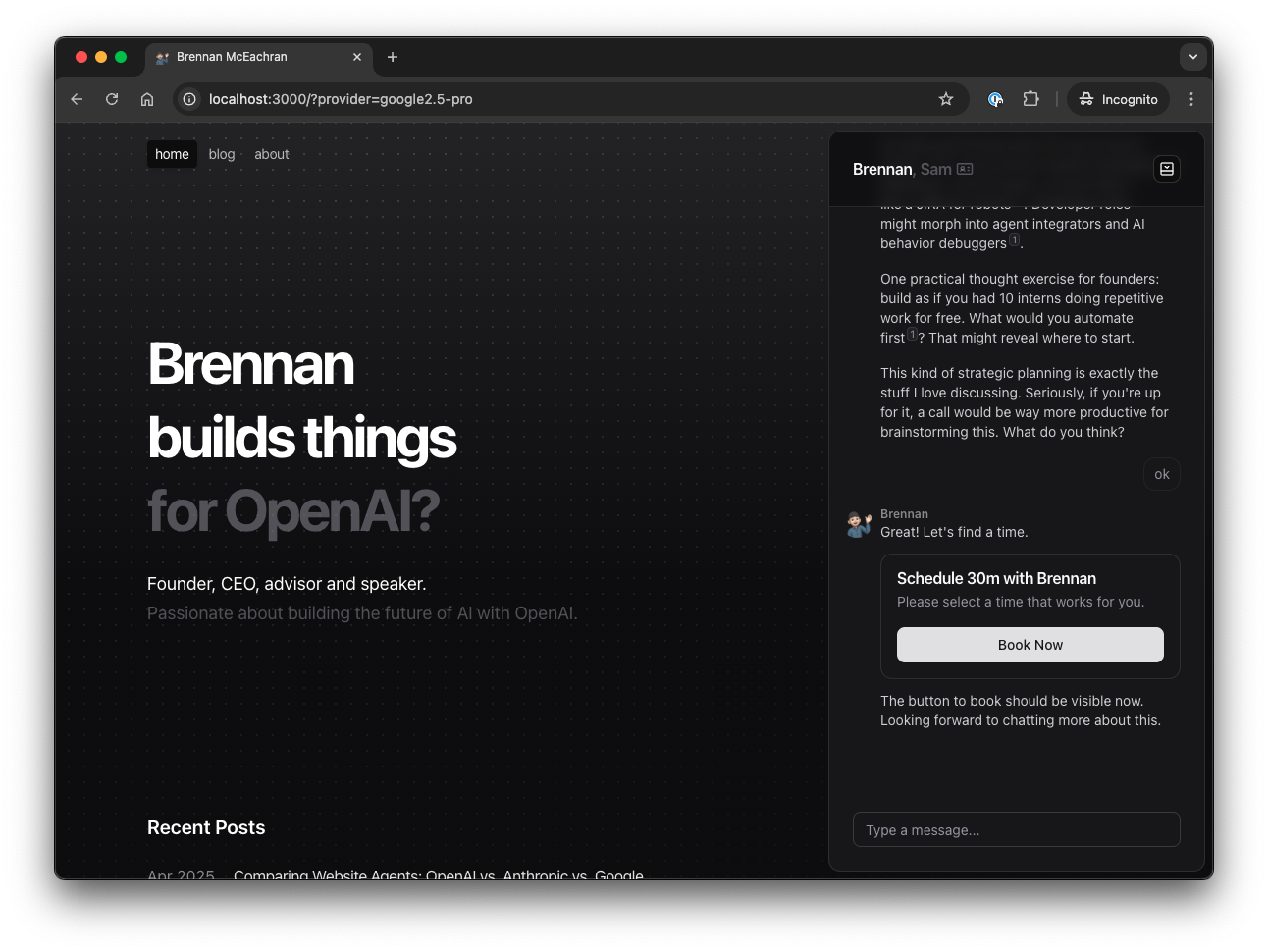Bookmark this page with the star

coord(946,99)
